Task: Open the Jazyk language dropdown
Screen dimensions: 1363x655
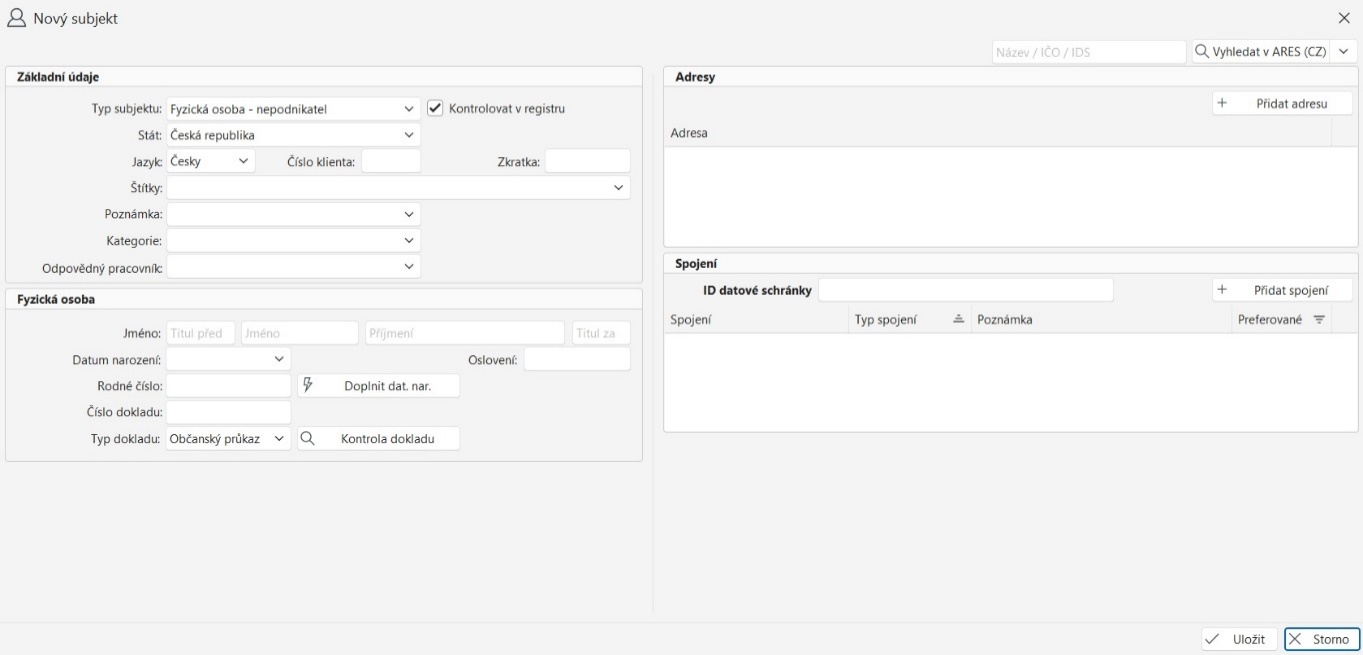Action: (x=243, y=160)
